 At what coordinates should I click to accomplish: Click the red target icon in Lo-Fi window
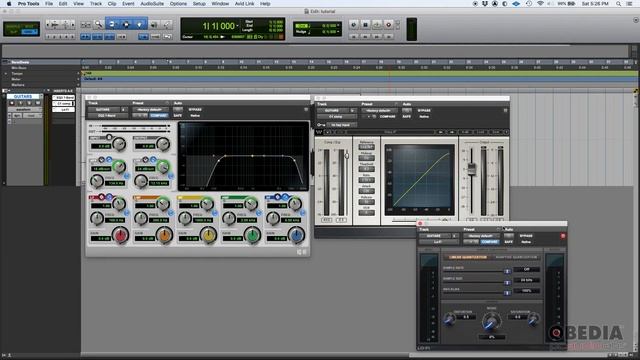coord(563,236)
